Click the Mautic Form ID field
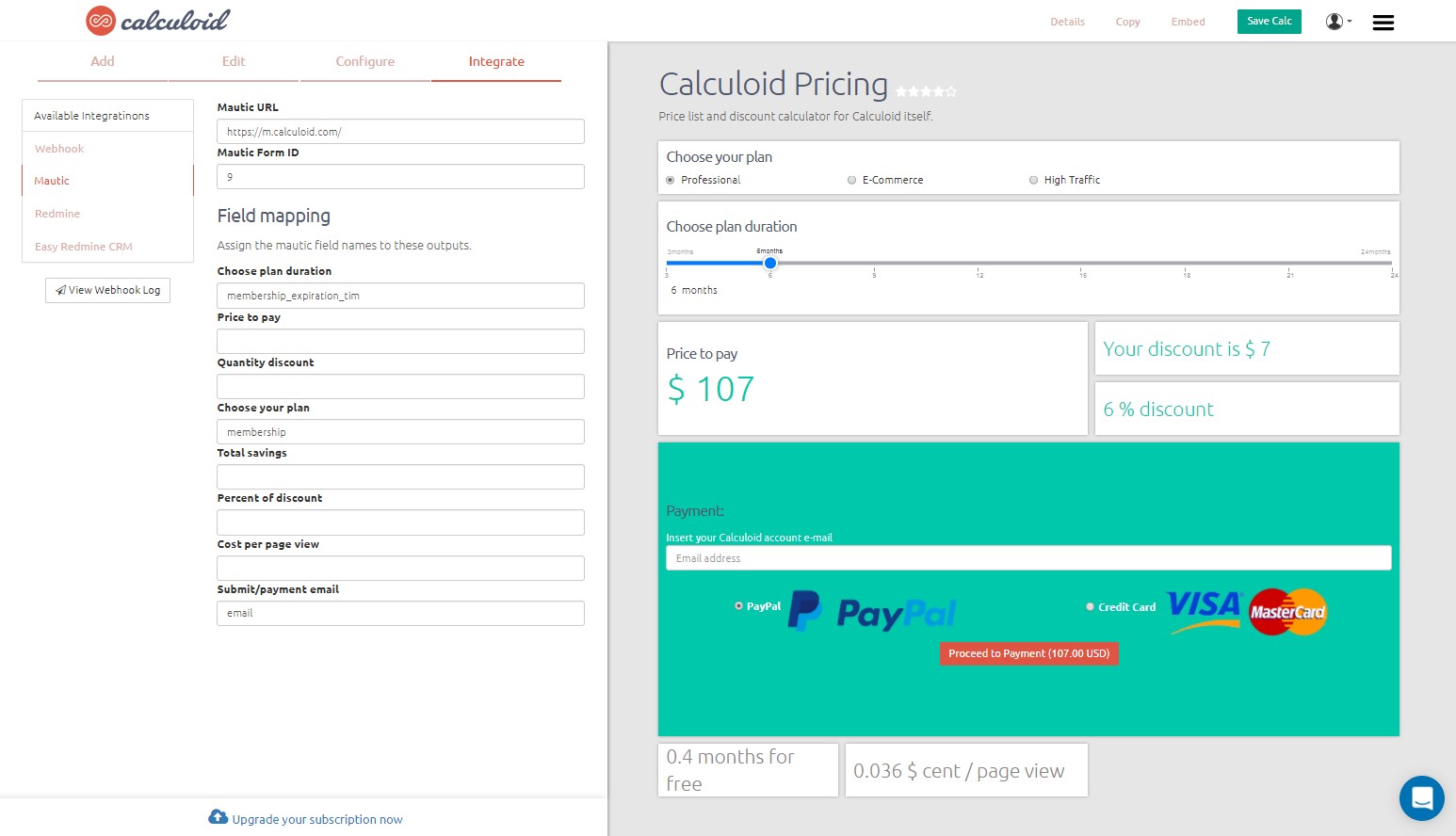1456x836 pixels. pos(400,177)
